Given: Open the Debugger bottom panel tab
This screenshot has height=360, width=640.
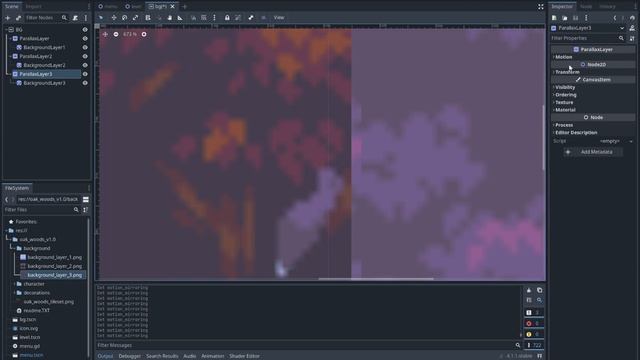Looking at the screenshot, I should [x=129, y=356].
